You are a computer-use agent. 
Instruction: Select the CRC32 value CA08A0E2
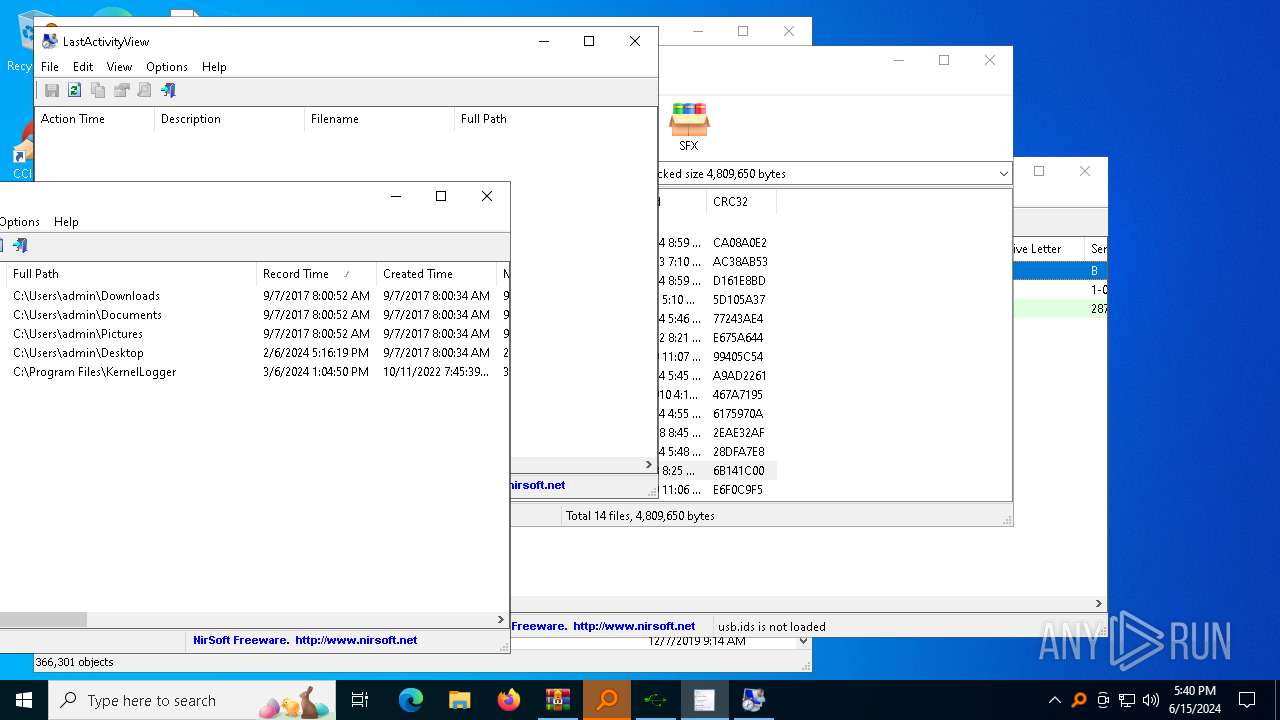coord(739,243)
